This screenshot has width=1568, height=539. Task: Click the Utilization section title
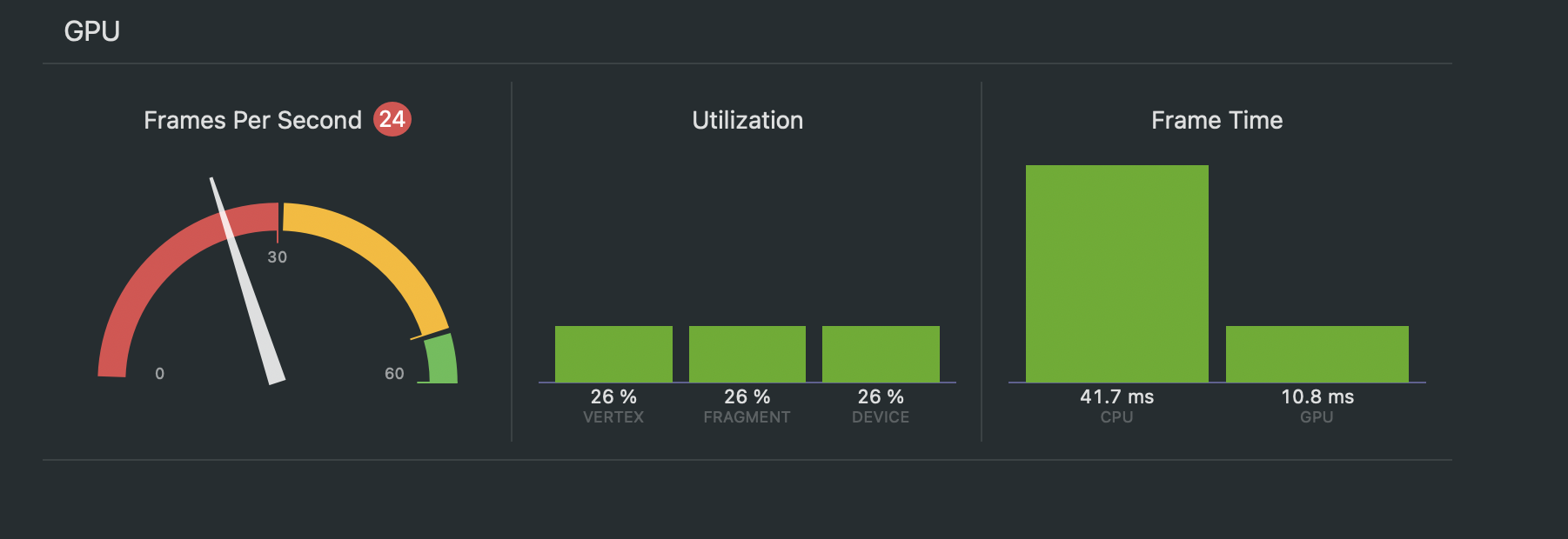747,120
